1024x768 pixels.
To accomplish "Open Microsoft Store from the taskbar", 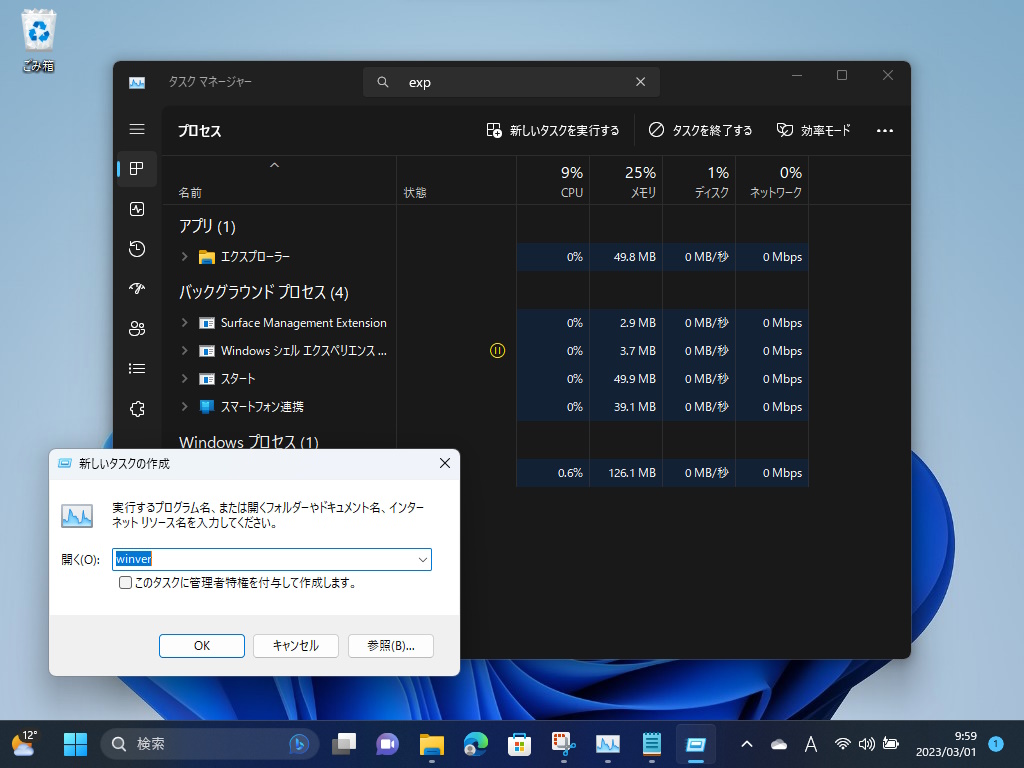I will [518, 744].
